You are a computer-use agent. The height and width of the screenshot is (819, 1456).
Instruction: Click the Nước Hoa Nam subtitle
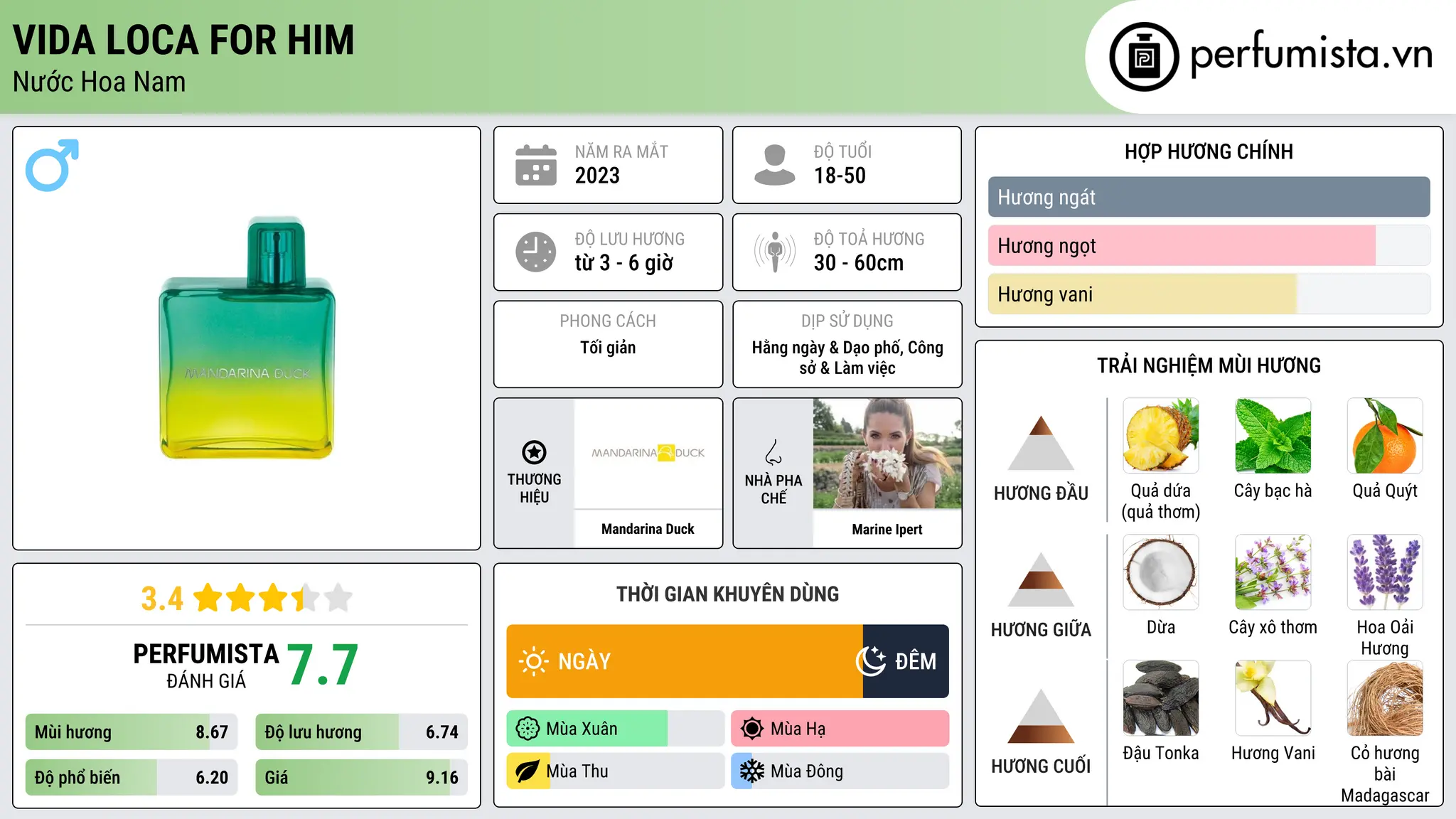point(100,82)
